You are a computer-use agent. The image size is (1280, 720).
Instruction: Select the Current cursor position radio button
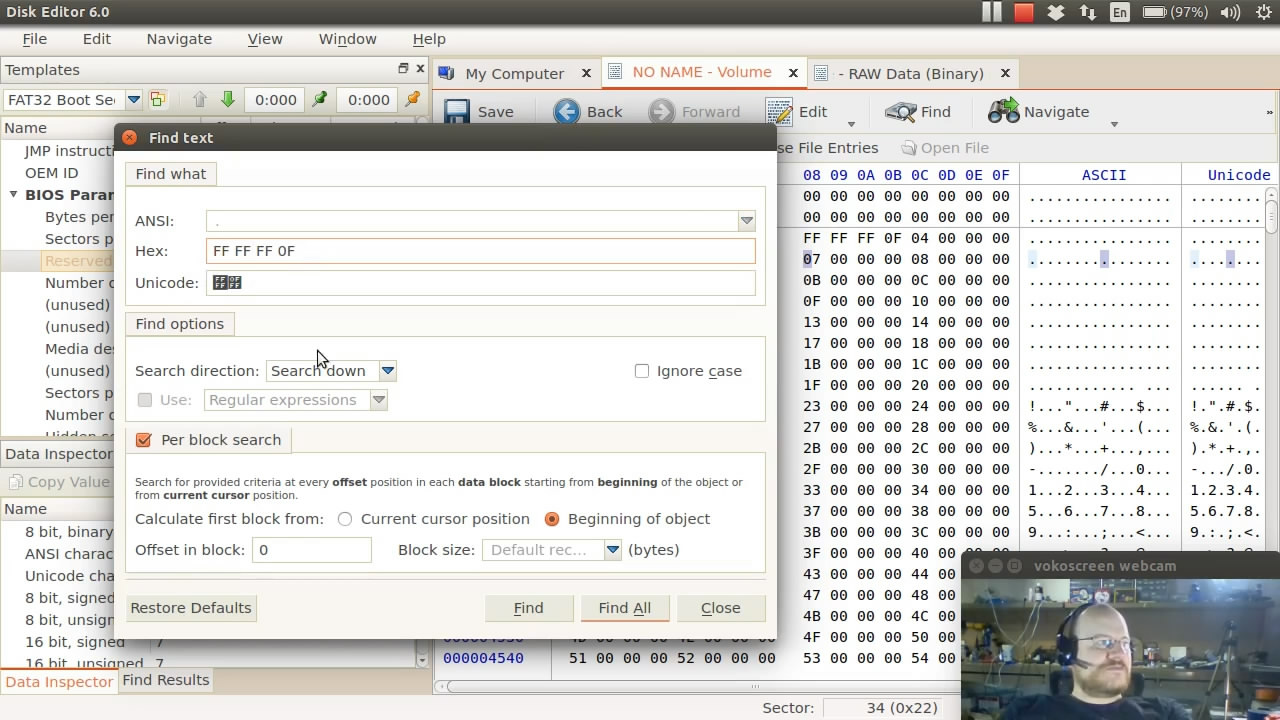point(345,519)
